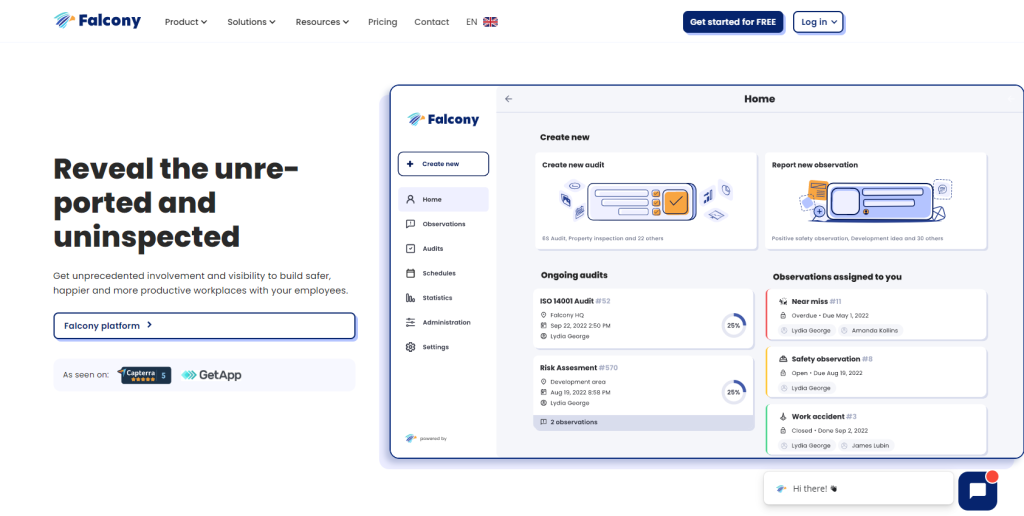The image size is (1024, 516).
Task: Open the Pricing page
Action: point(383,22)
